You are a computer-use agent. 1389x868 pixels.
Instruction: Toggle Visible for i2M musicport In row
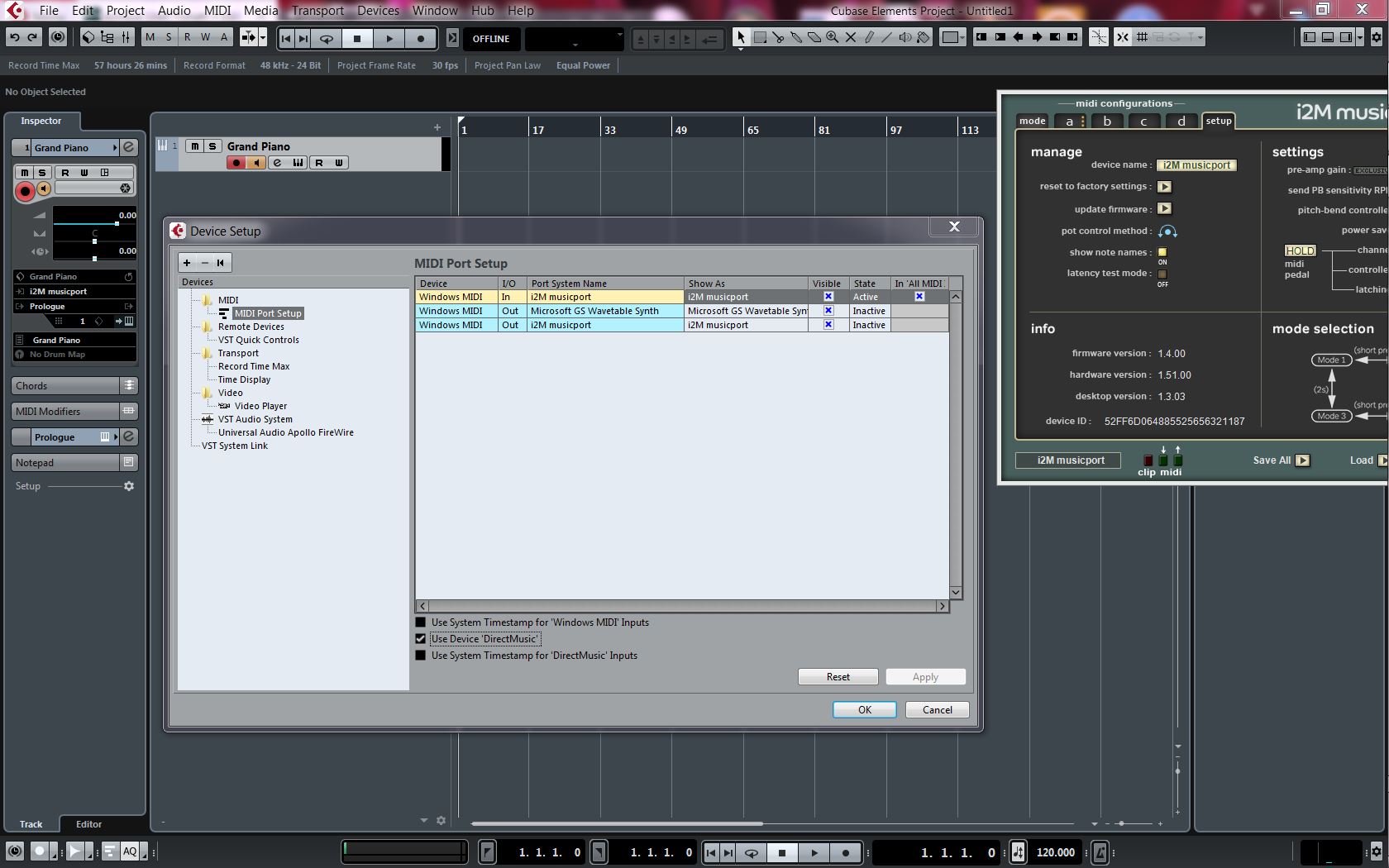(x=828, y=297)
